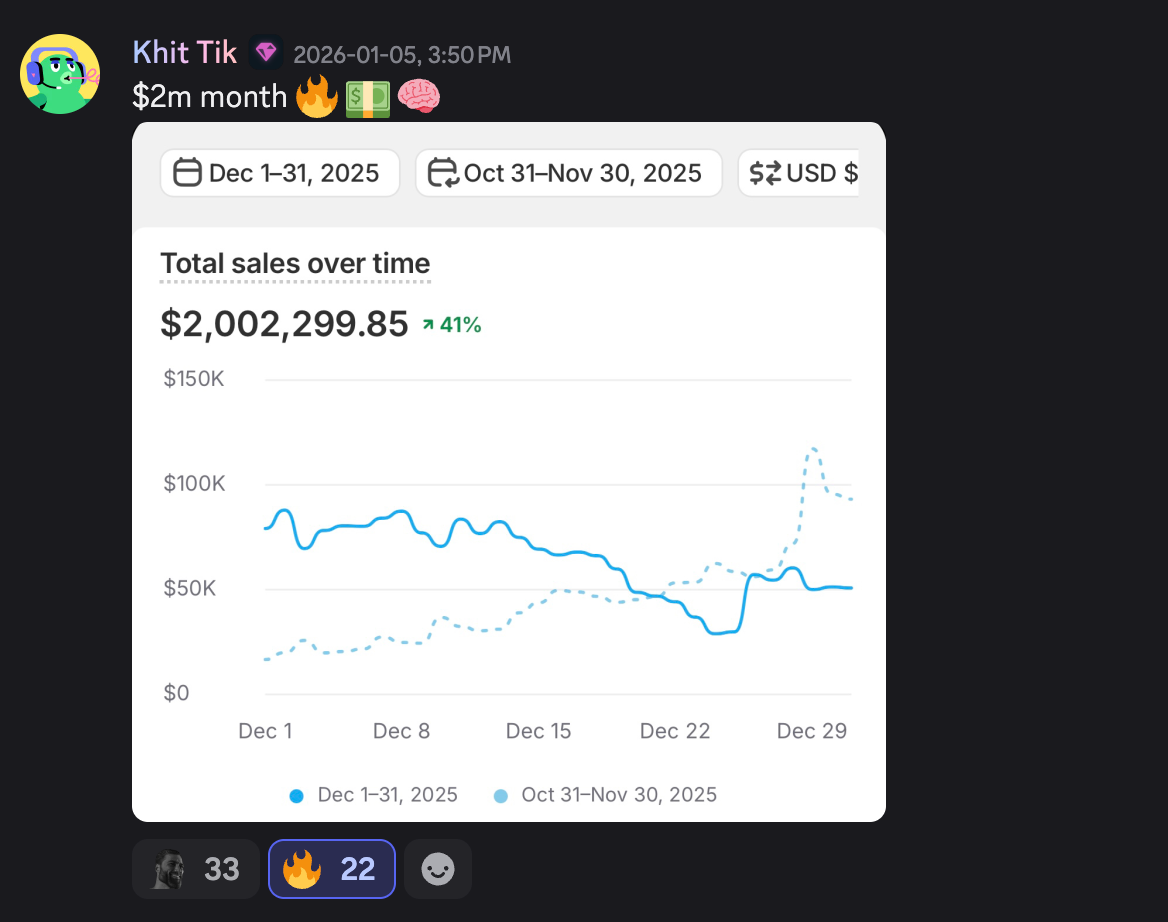Open the Dec 1–31, 2025 date range dropdown
The height and width of the screenshot is (922, 1168).
pos(280,173)
